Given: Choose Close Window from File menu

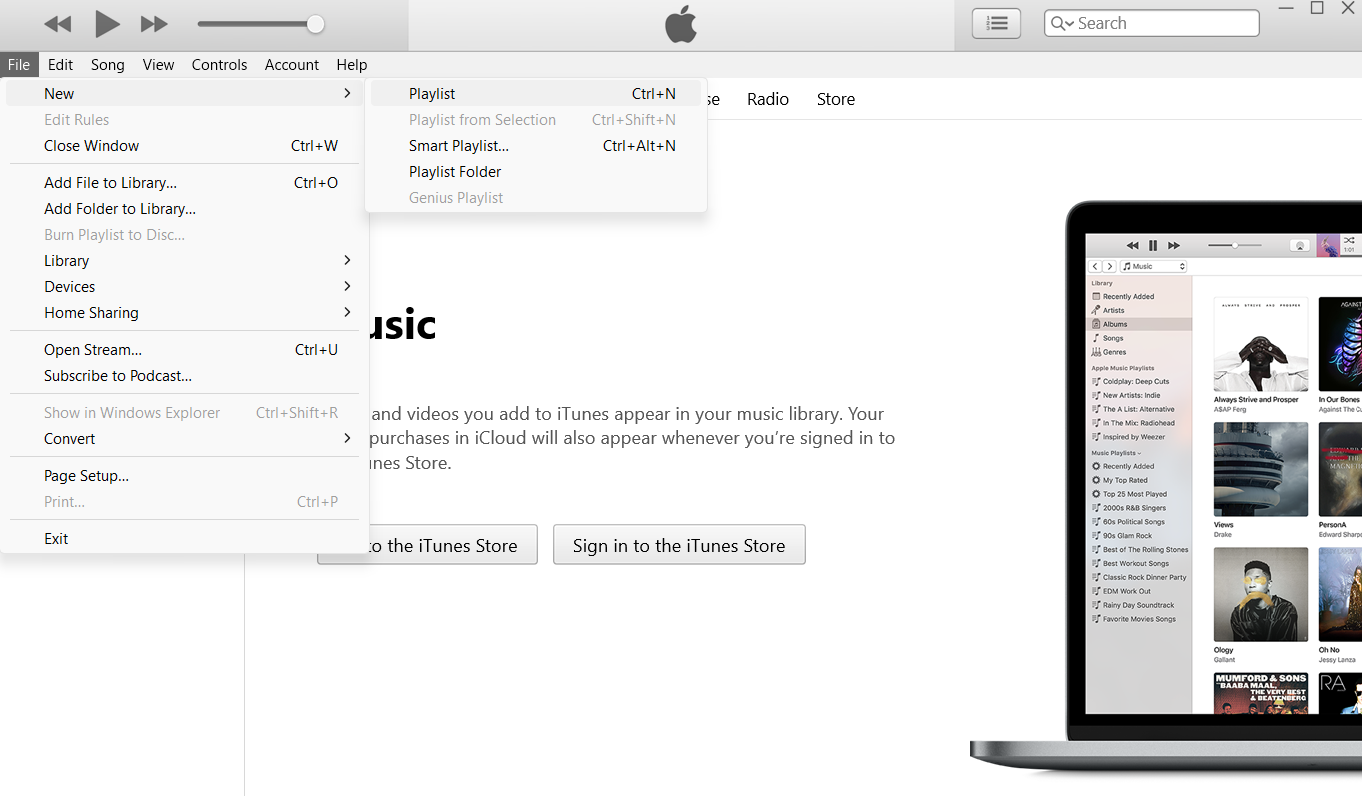Looking at the screenshot, I should coord(184,145).
